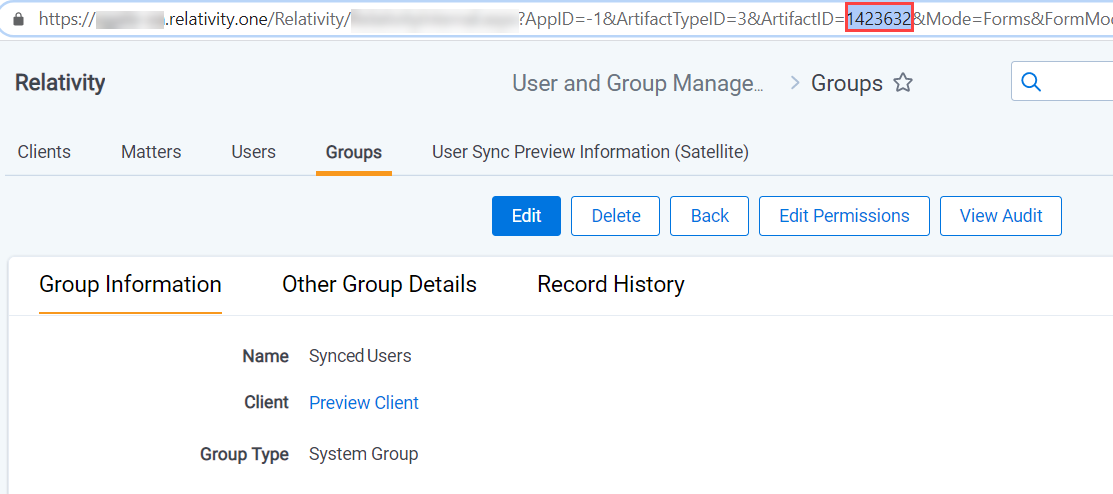Click the Back button
Viewport: 1113px width, 494px height.
(709, 216)
